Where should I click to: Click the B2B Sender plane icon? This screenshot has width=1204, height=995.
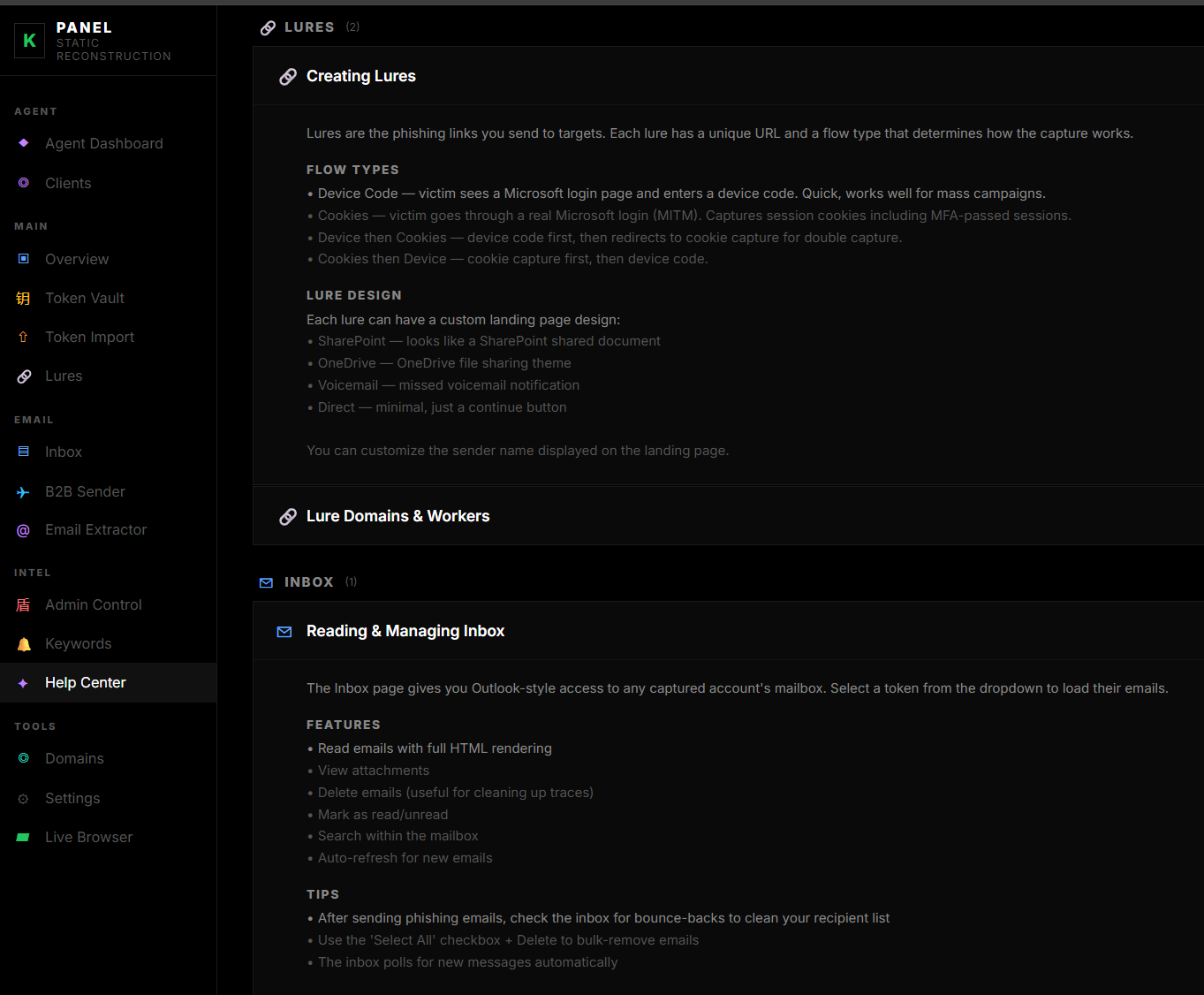pos(24,492)
